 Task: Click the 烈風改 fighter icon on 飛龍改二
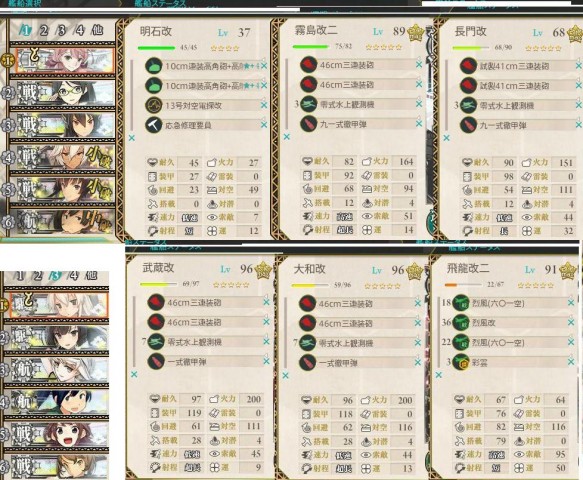pos(461,322)
